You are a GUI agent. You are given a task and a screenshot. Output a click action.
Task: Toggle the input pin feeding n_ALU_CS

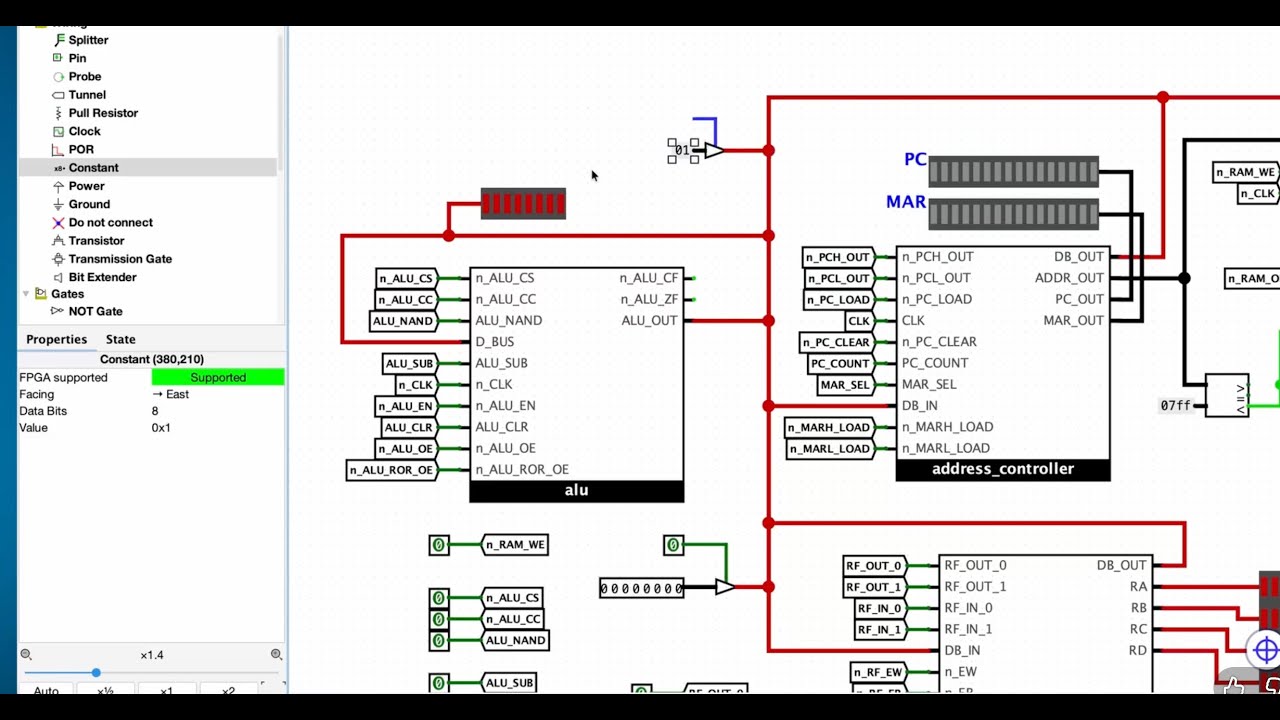point(439,598)
